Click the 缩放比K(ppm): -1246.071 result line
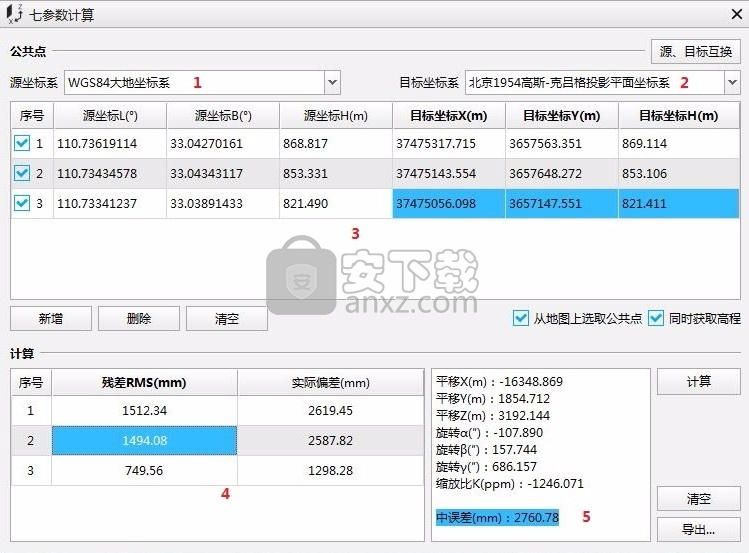The width and height of the screenshot is (749, 553). [510, 484]
